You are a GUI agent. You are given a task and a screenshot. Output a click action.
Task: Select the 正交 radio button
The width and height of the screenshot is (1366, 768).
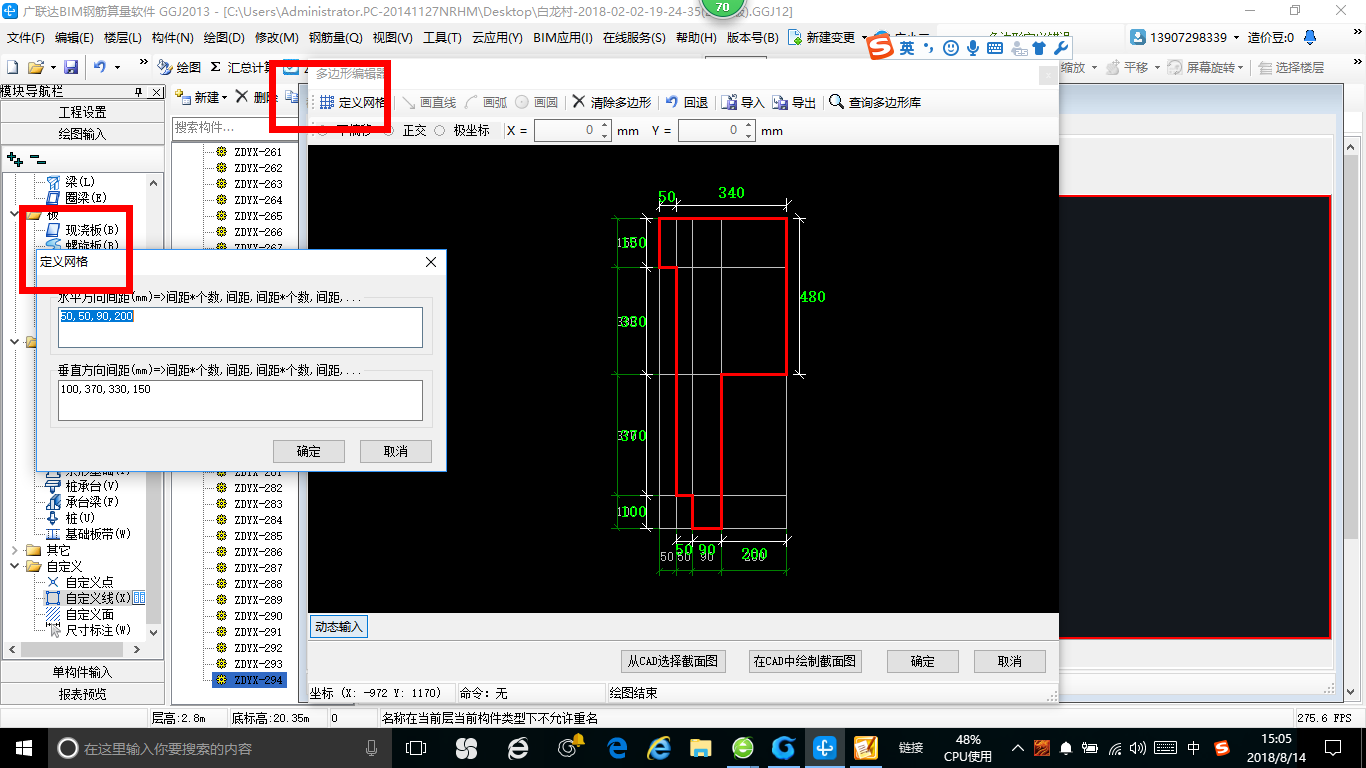point(389,130)
